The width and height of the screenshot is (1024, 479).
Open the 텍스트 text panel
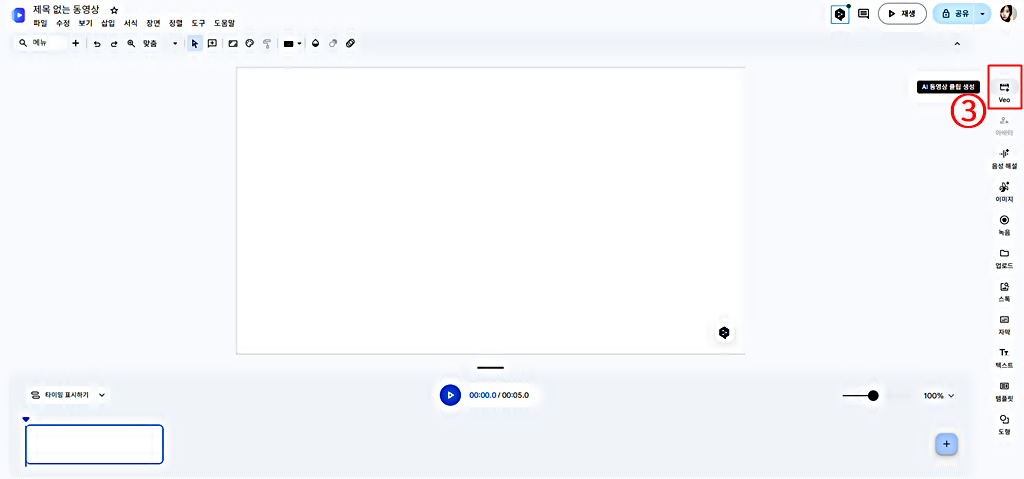(x=1004, y=358)
